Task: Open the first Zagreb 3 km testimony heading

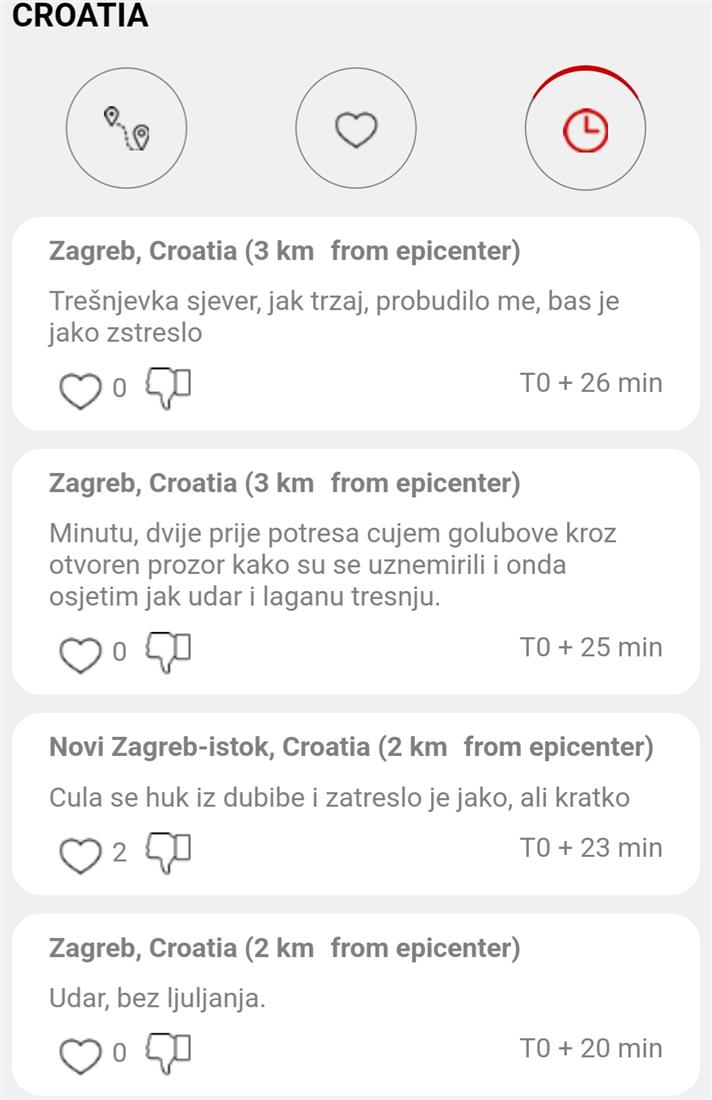Action: pyautogui.click(x=284, y=251)
